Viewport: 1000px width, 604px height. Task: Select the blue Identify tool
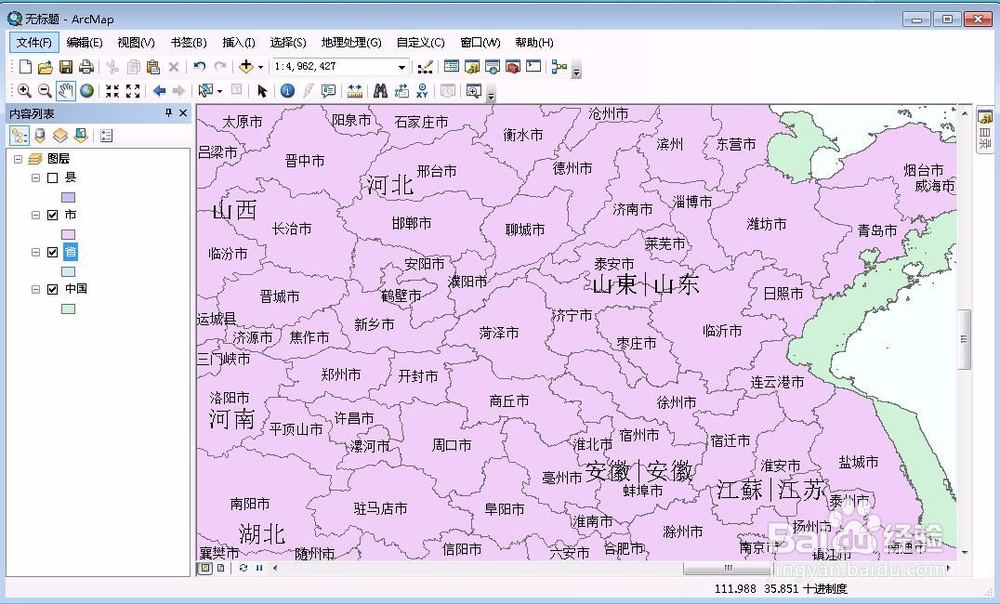(288, 91)
